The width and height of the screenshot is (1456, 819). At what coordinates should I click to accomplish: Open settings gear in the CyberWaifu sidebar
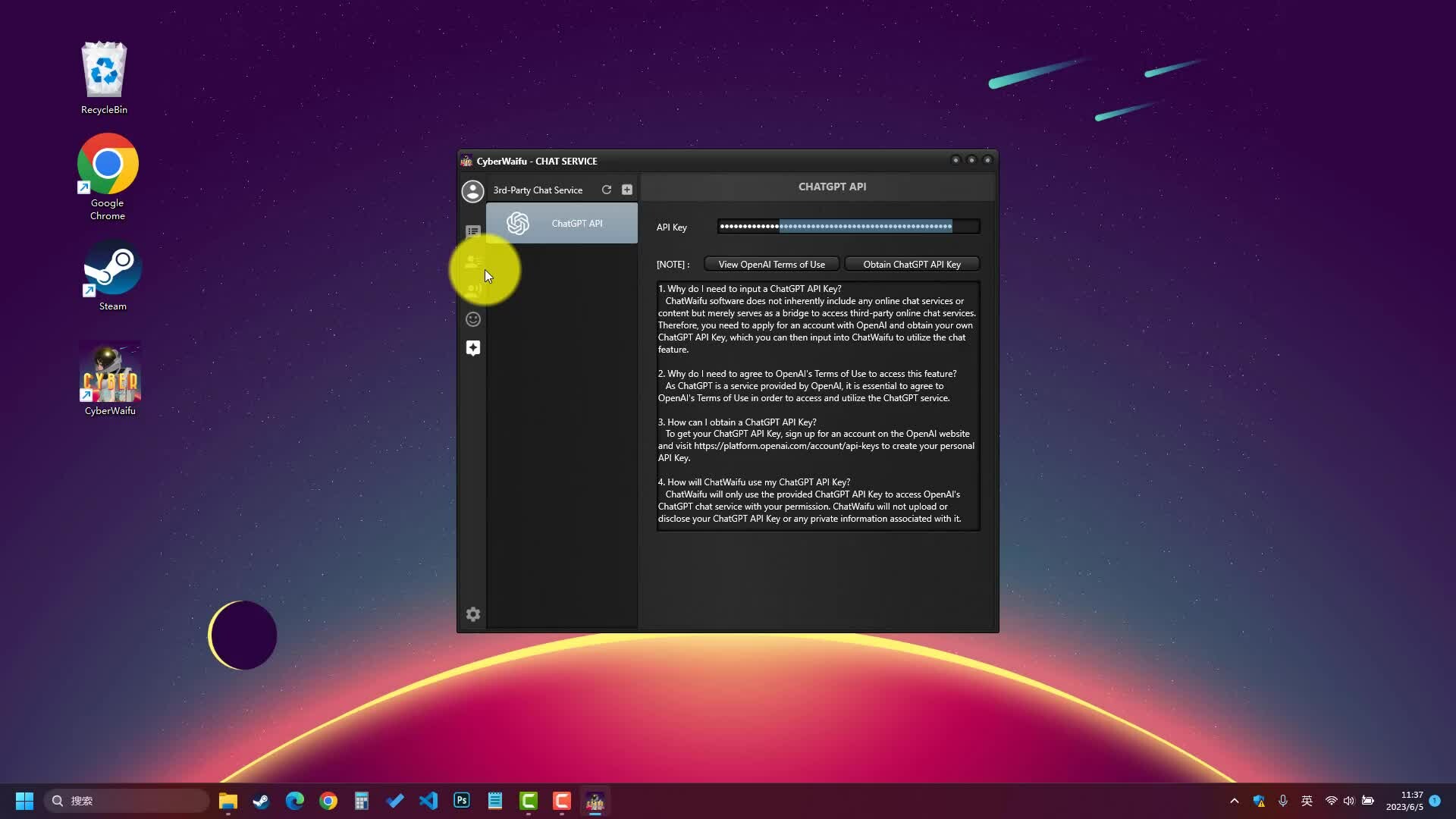coord(472,614)
